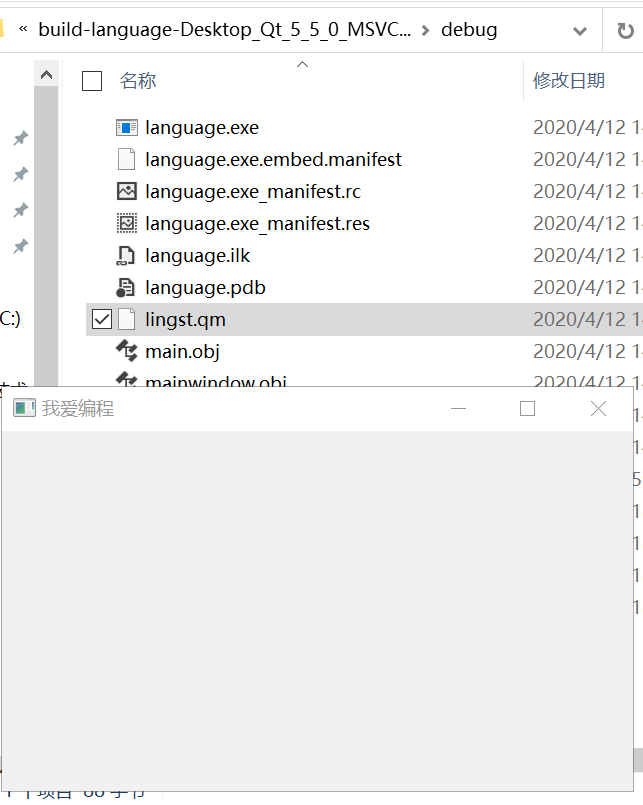Open language.exe via its application icon
Viewport: 643px width, 805px height.
coord(127,127)
